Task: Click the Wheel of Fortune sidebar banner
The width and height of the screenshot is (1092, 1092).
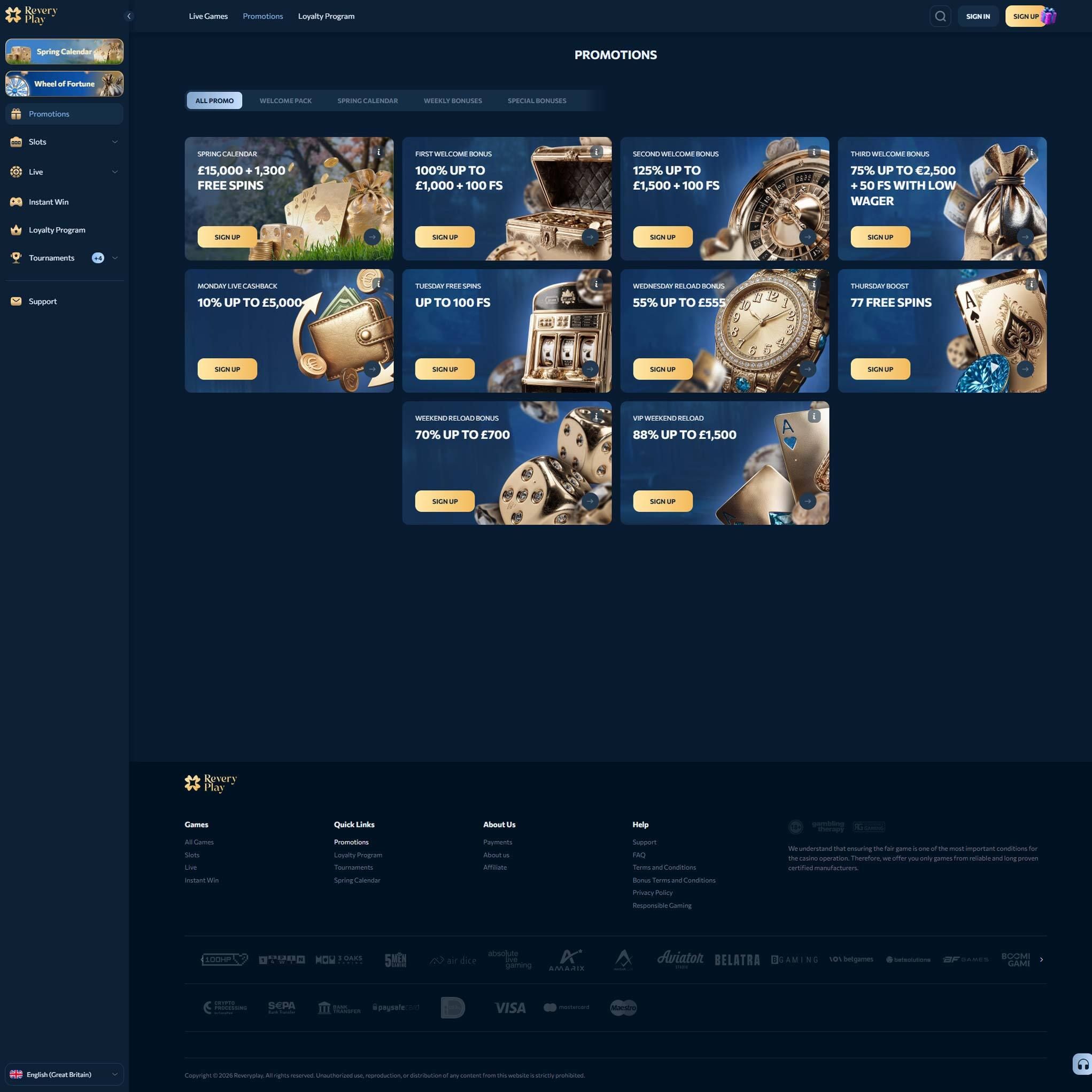Action: pos(65,84)
